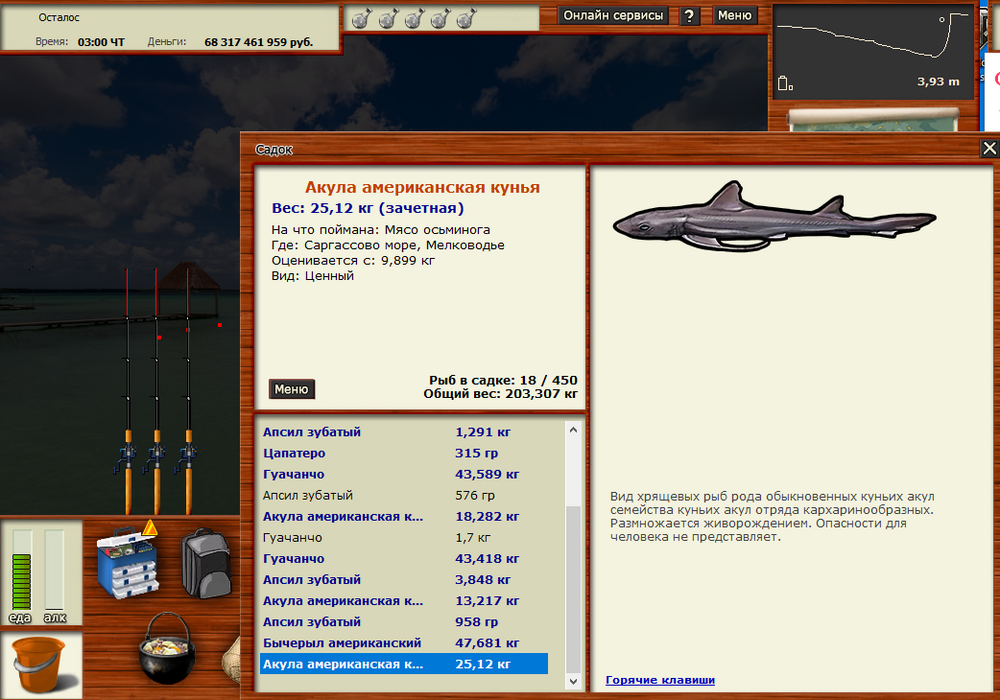Click the orange bucket icon
This screenshot has height=700, width=1000.
pos(38,662)
